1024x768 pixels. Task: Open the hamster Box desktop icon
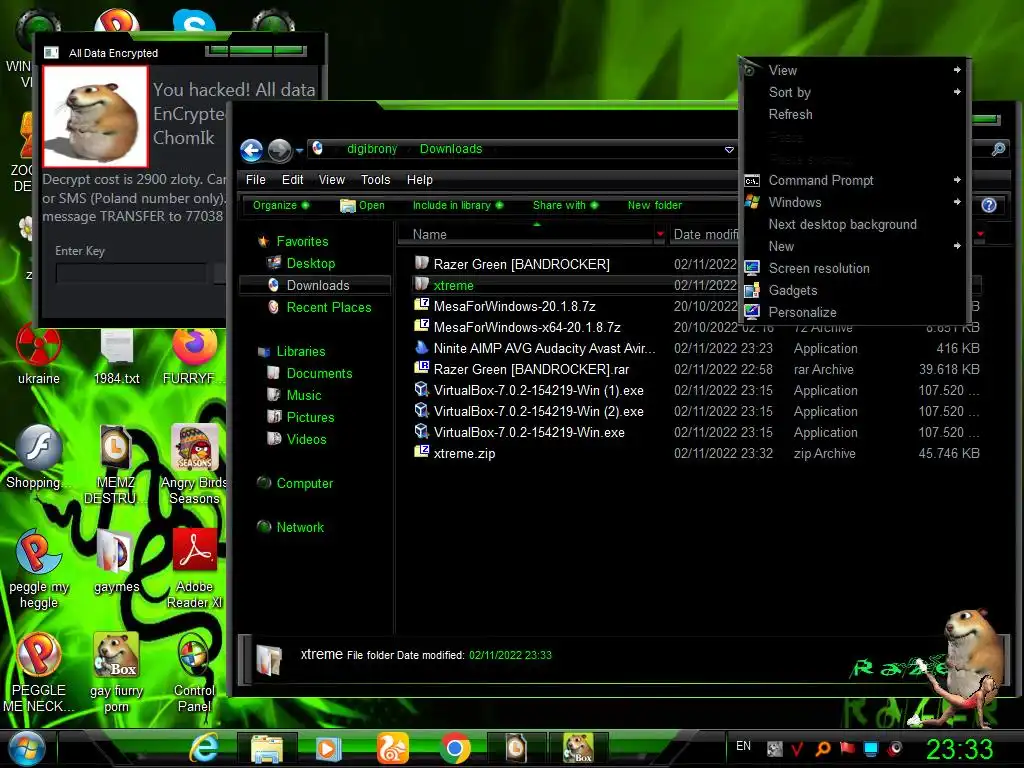coord(116,673)
